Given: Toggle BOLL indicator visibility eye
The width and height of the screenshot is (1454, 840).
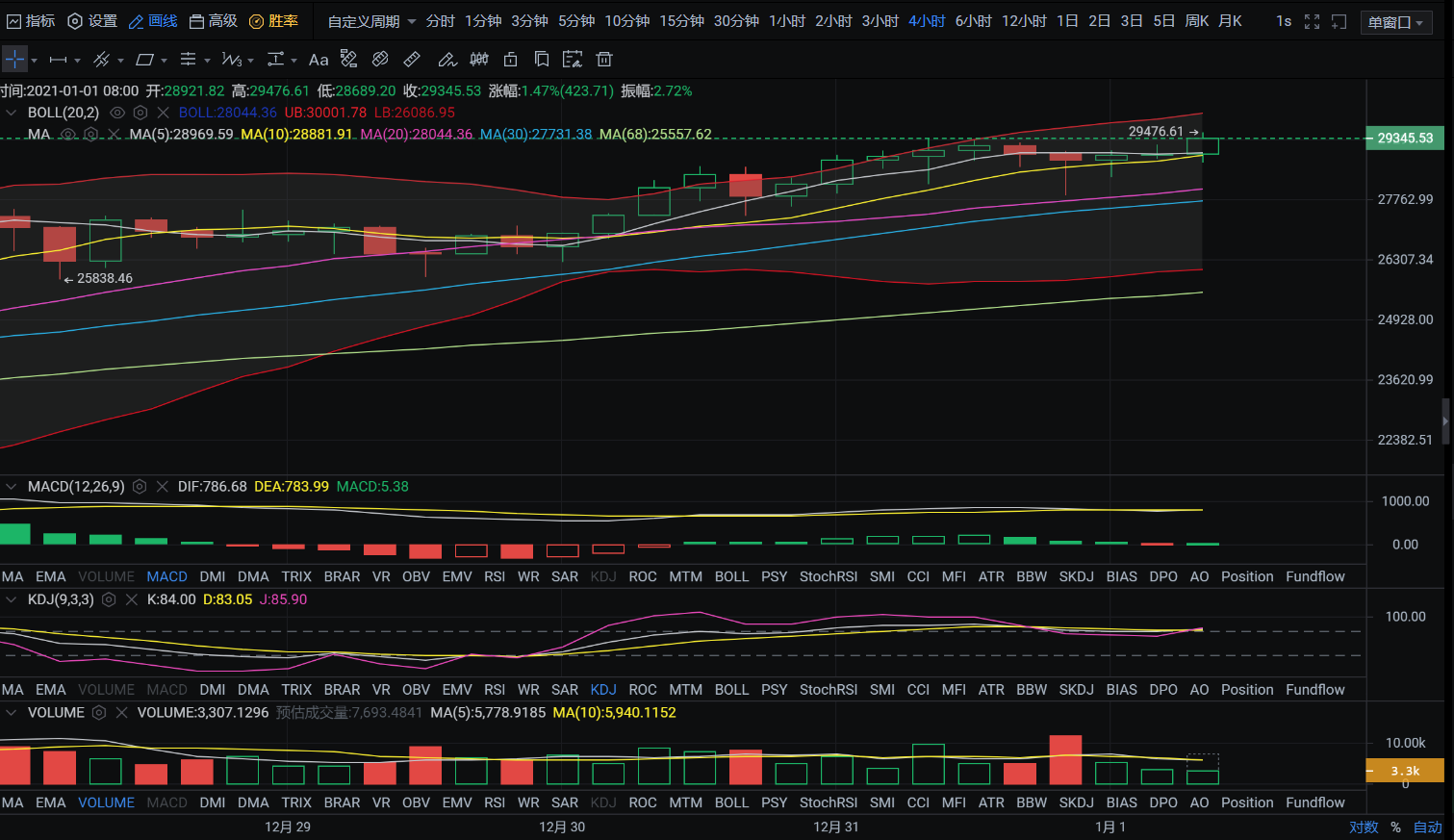Looking at the screenshot, I should point(117,113).
